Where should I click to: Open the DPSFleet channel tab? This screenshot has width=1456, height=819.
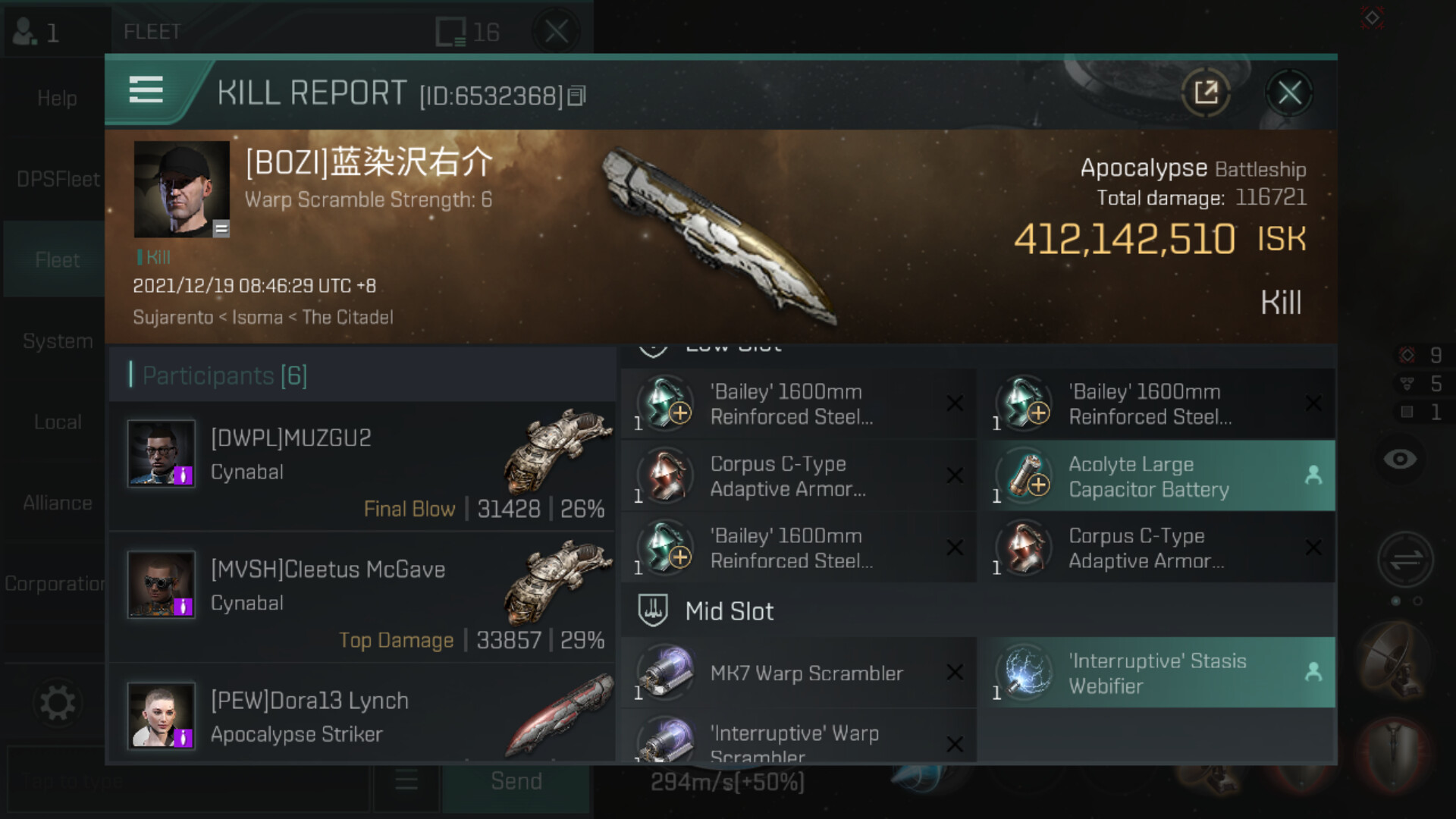click(x=57, y=179)
